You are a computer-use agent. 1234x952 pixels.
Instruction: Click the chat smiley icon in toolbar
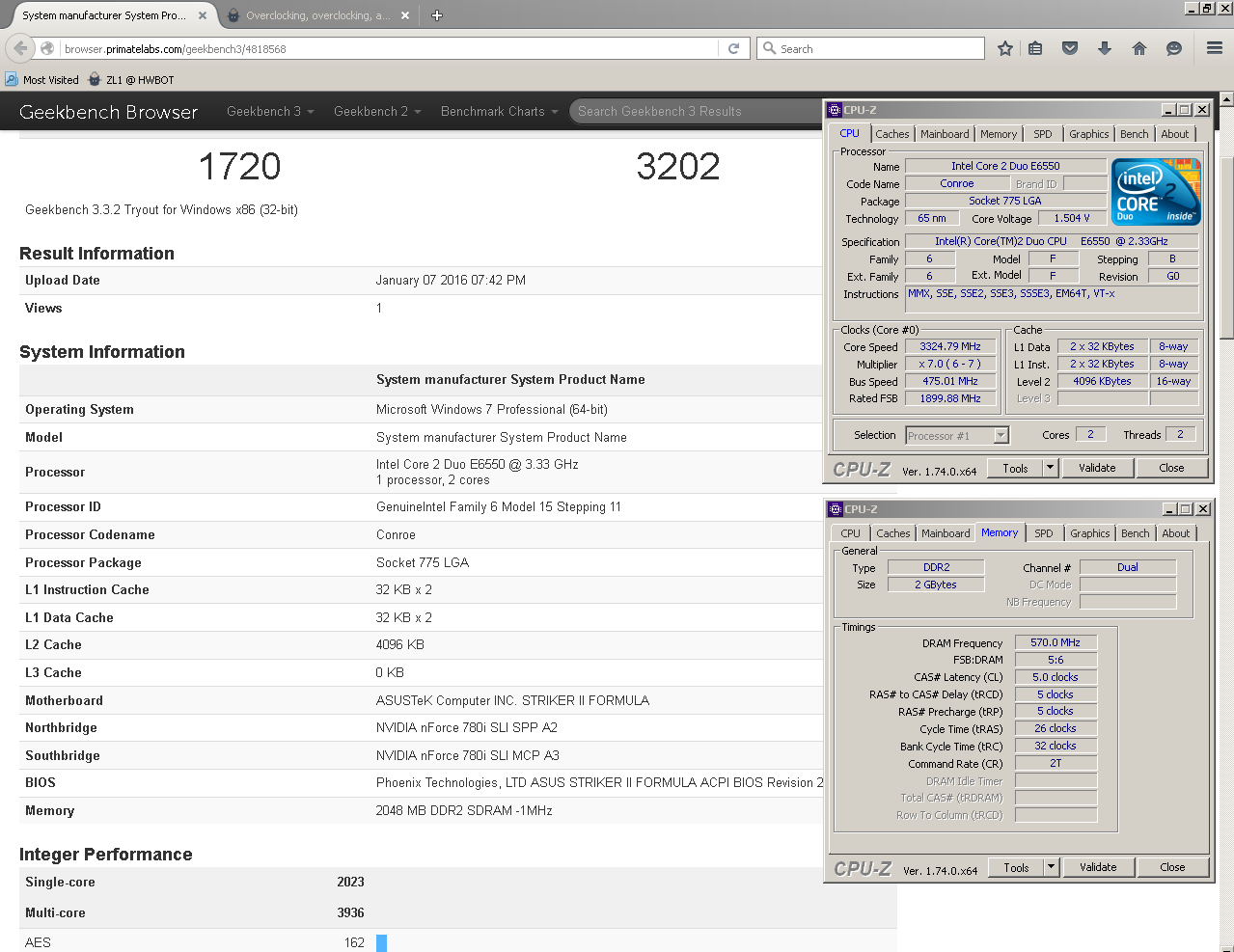tap(1174, 48)
